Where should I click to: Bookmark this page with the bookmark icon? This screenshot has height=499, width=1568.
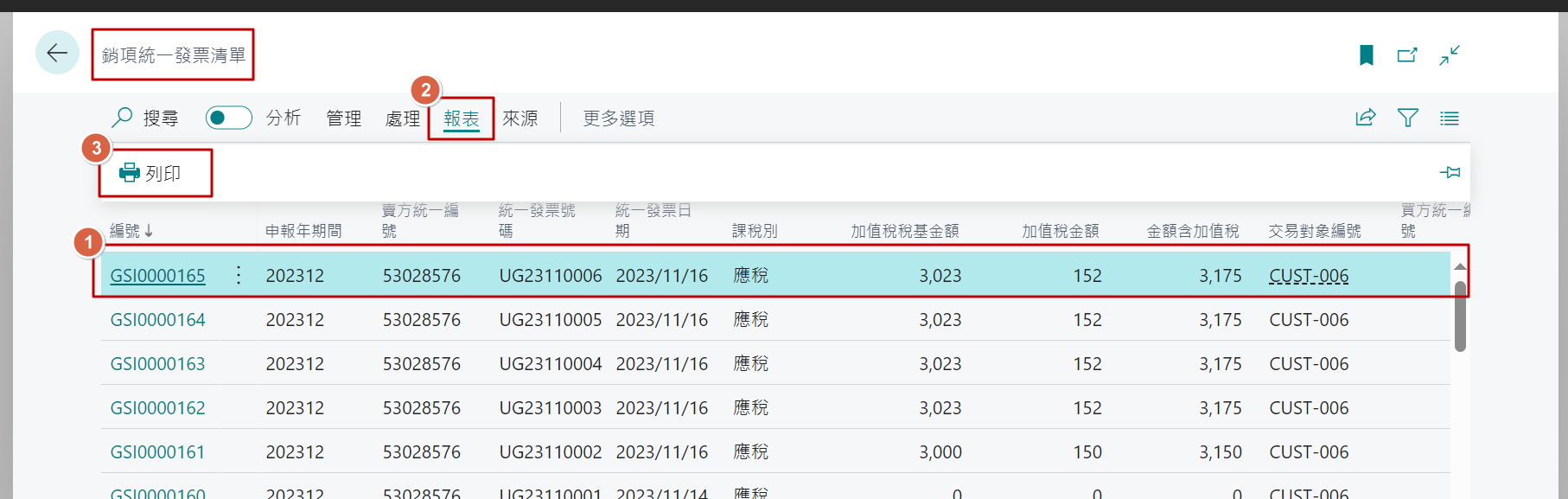click(x=1367, y=55)
